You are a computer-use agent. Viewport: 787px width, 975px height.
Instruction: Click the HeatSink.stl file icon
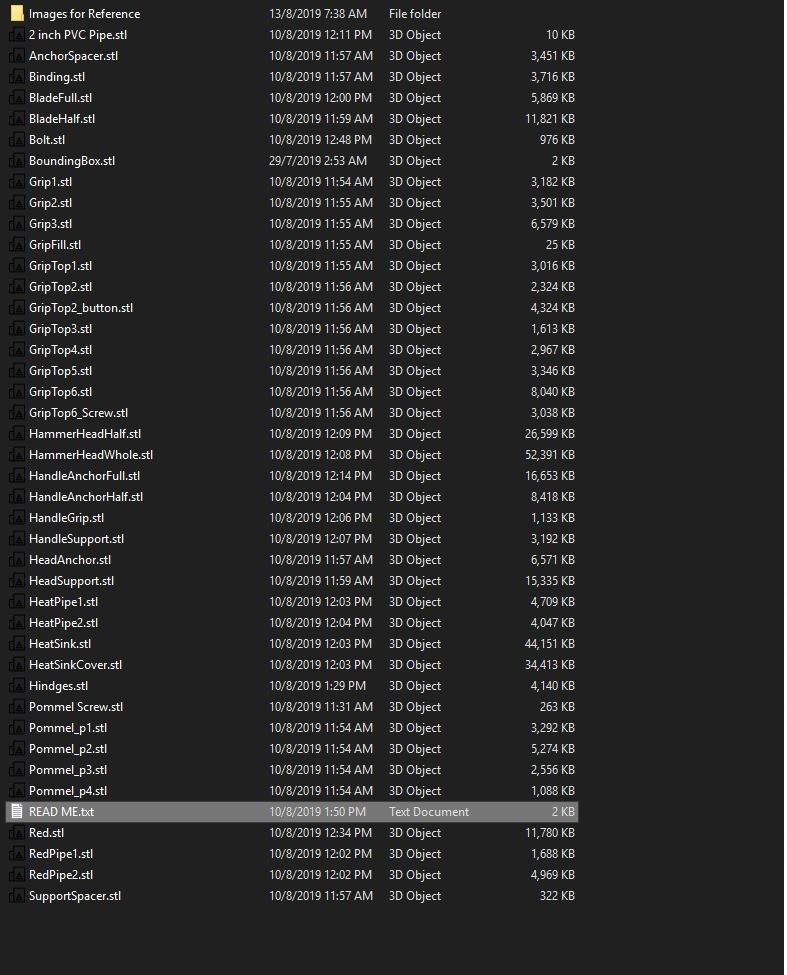(x=16, y=644)
